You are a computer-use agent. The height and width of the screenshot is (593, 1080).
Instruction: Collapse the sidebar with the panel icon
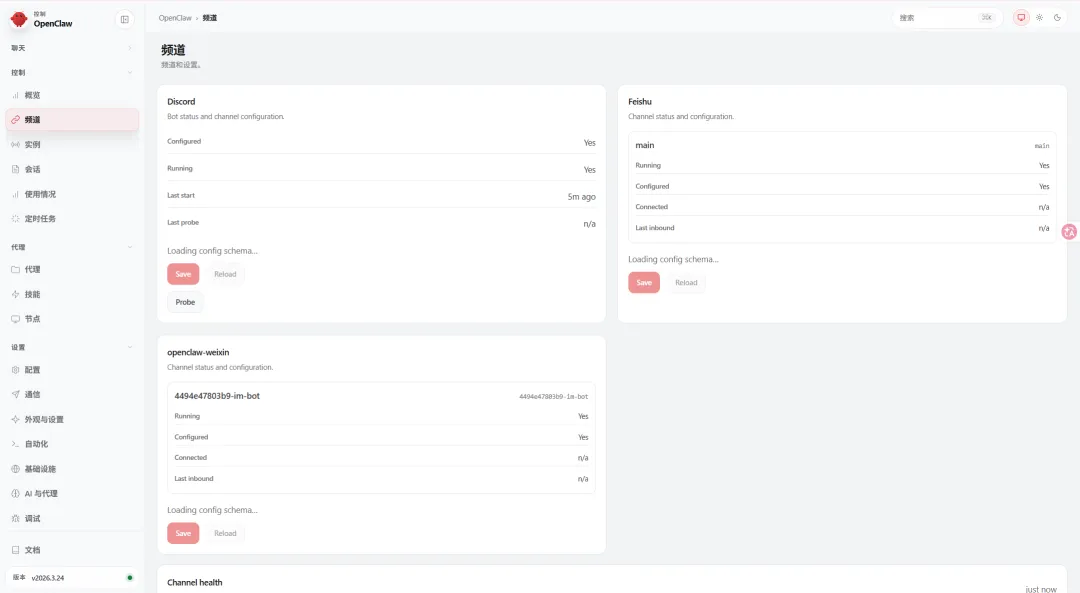[x=125, y=19]
